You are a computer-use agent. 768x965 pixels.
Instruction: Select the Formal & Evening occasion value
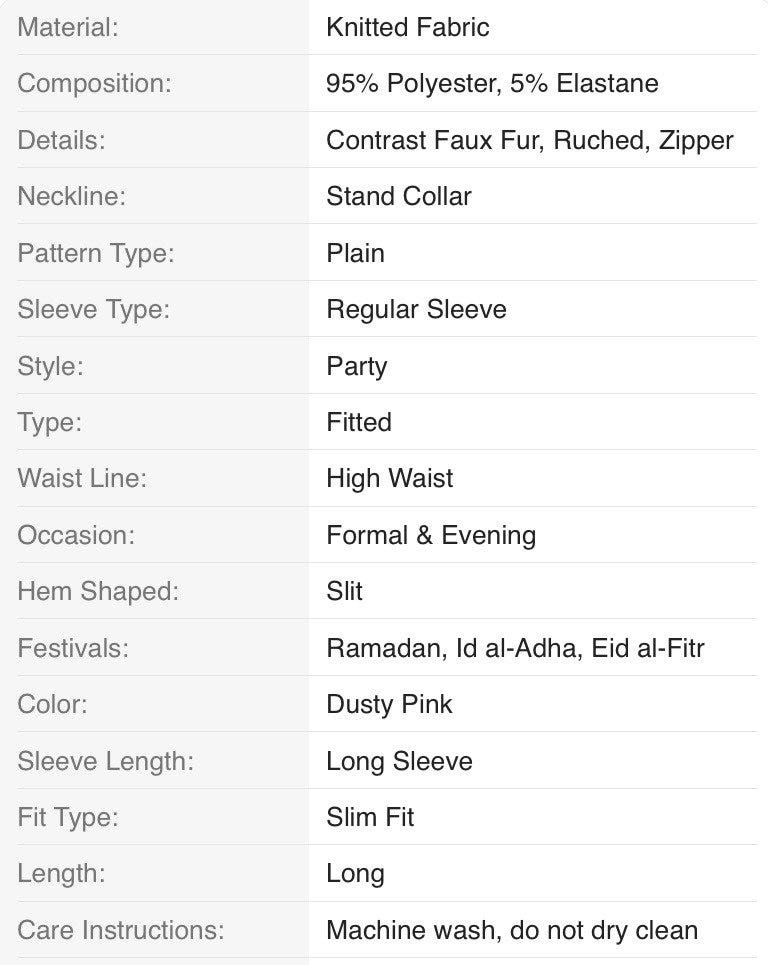click(x=430, y=535)
